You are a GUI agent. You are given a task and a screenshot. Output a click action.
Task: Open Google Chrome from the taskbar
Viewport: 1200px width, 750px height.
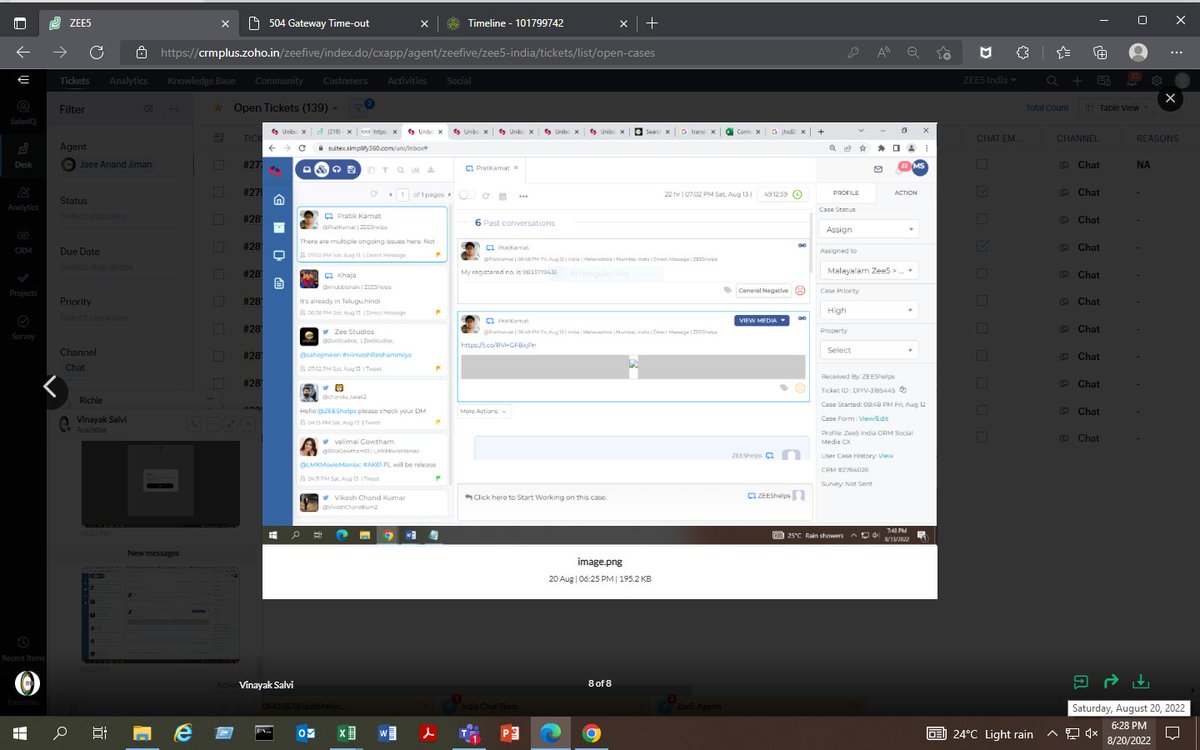click(x=591, y=734)
